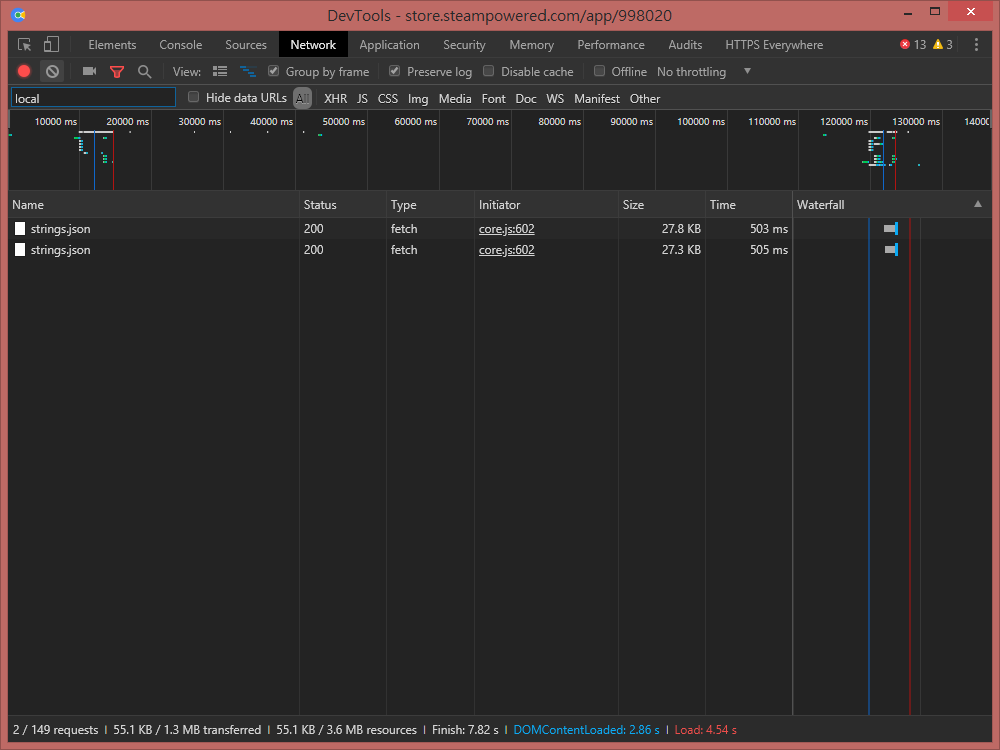
Task: Toggle the network filter bar
Action: pos(117,71)
